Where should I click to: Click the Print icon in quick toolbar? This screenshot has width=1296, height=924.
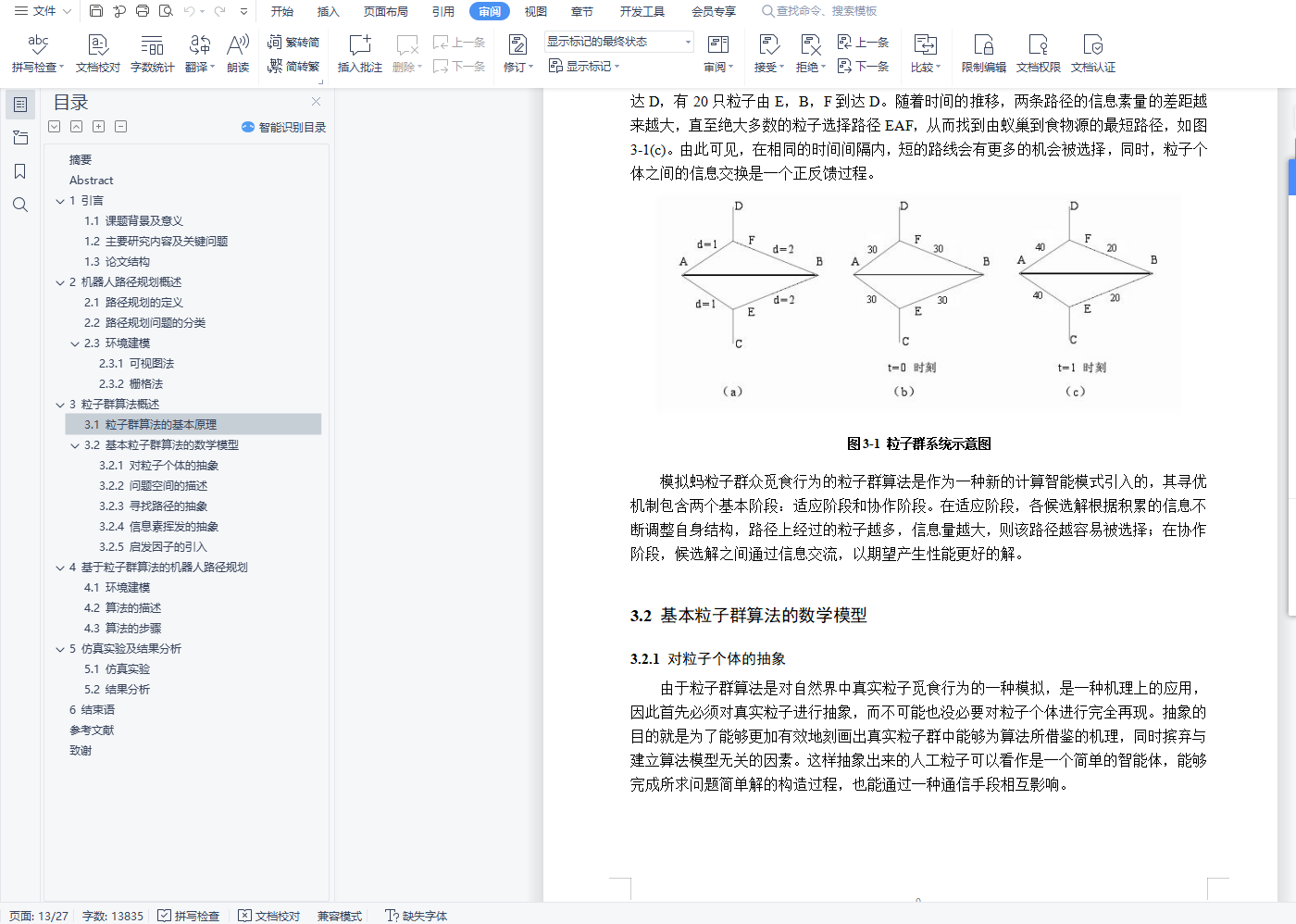pos(143,11)
